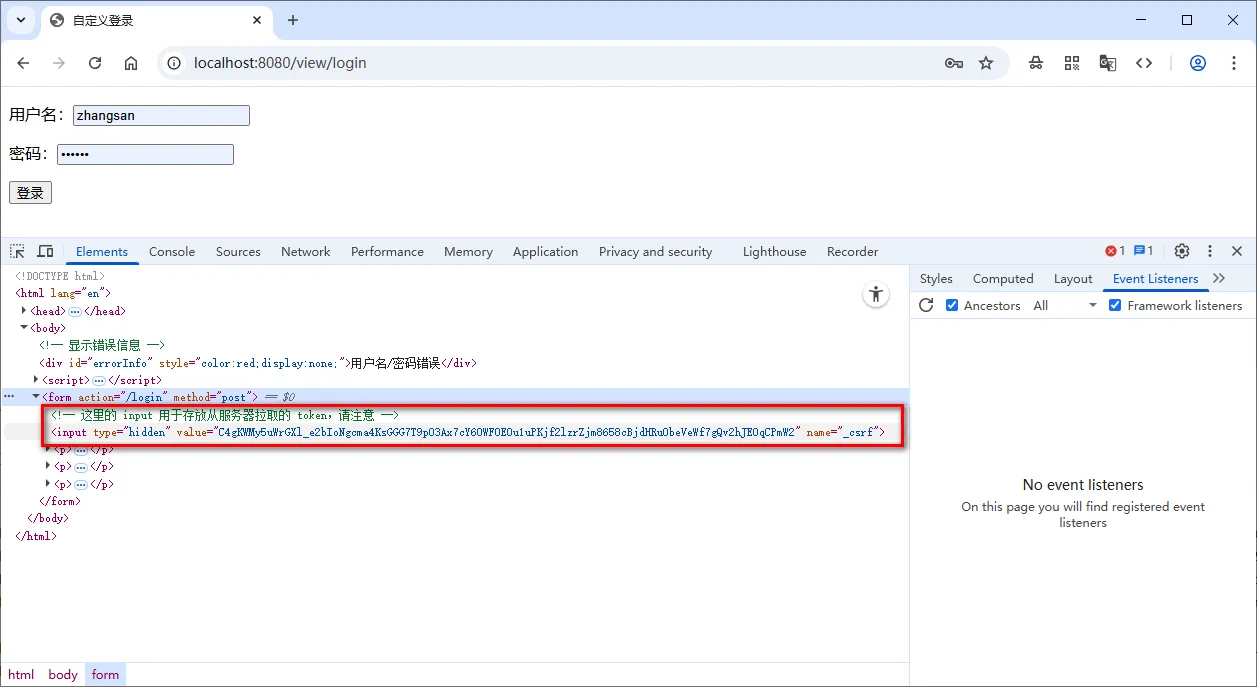The height and width of the screenshot is (687, 1257).
Task: Open the QR code extension icon
Action: tap(1072, 63)
